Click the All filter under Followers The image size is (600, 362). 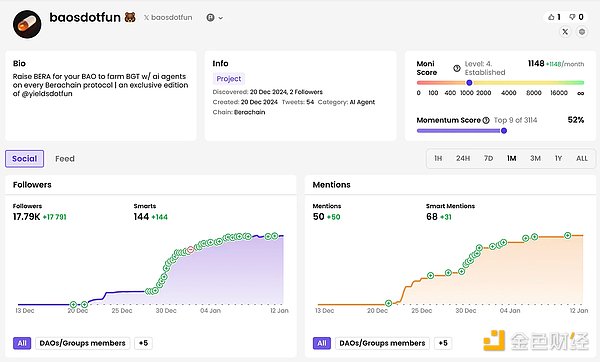tap(22, 343)
